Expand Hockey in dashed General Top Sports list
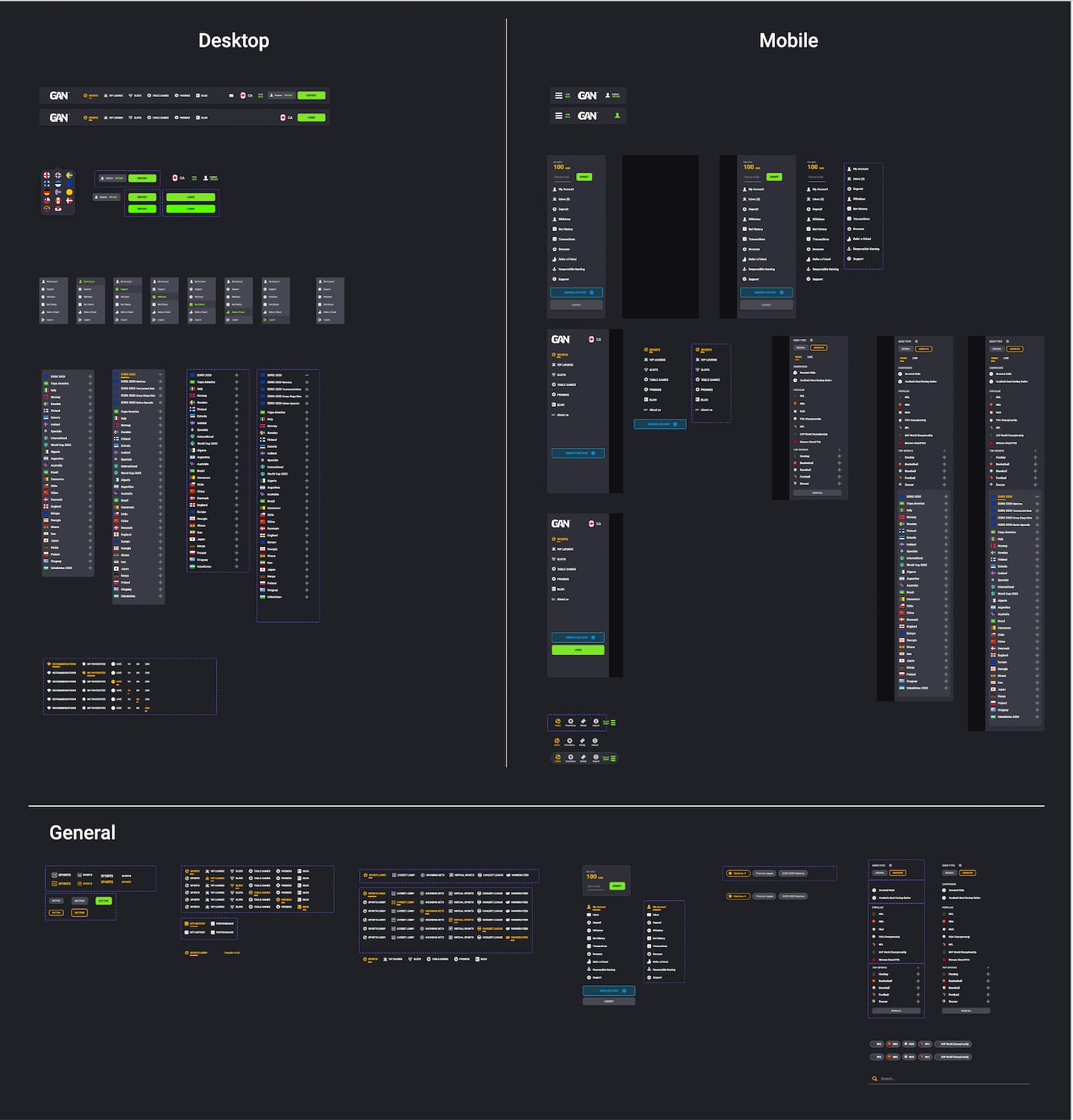This screenshot has height=1120, width=1073. (x=918, y=974)
